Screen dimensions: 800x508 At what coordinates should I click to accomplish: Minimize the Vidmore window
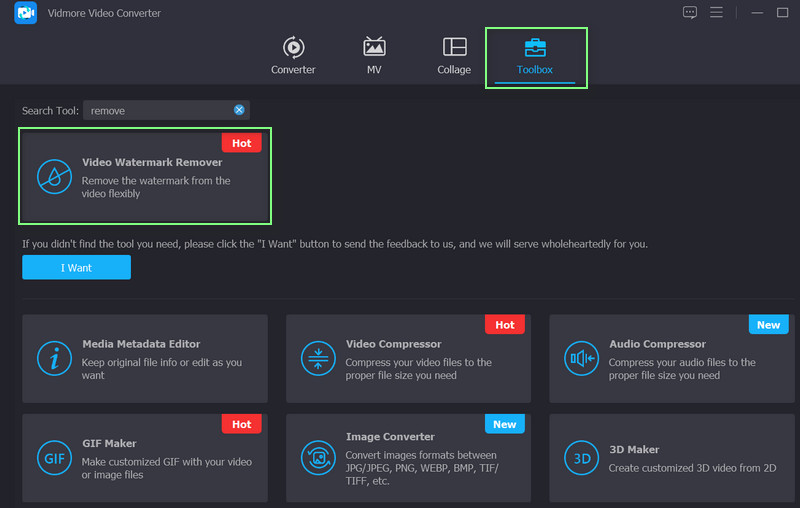[745, 13]
